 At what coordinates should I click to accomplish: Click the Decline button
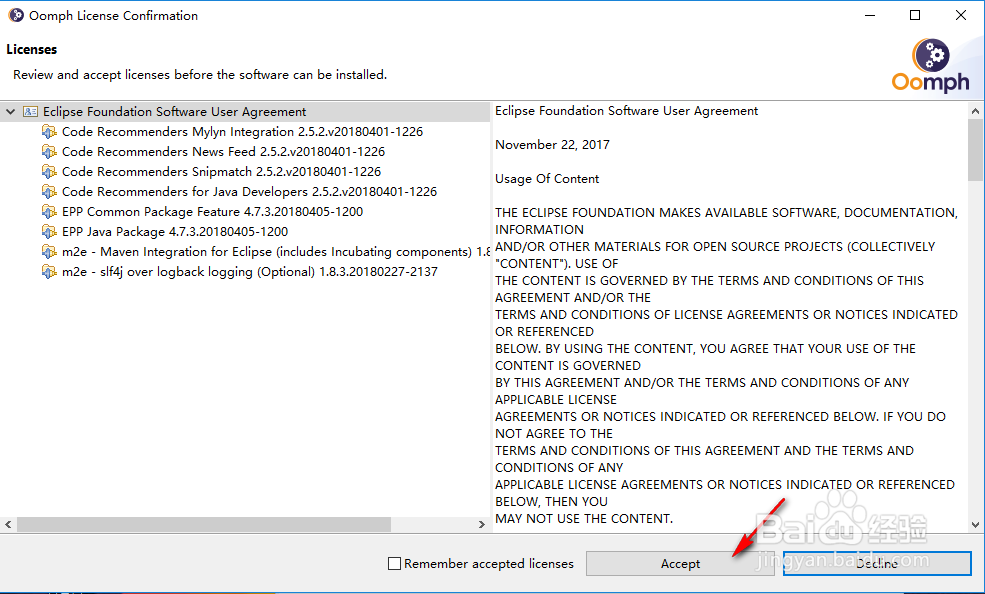tap(877, 563)
